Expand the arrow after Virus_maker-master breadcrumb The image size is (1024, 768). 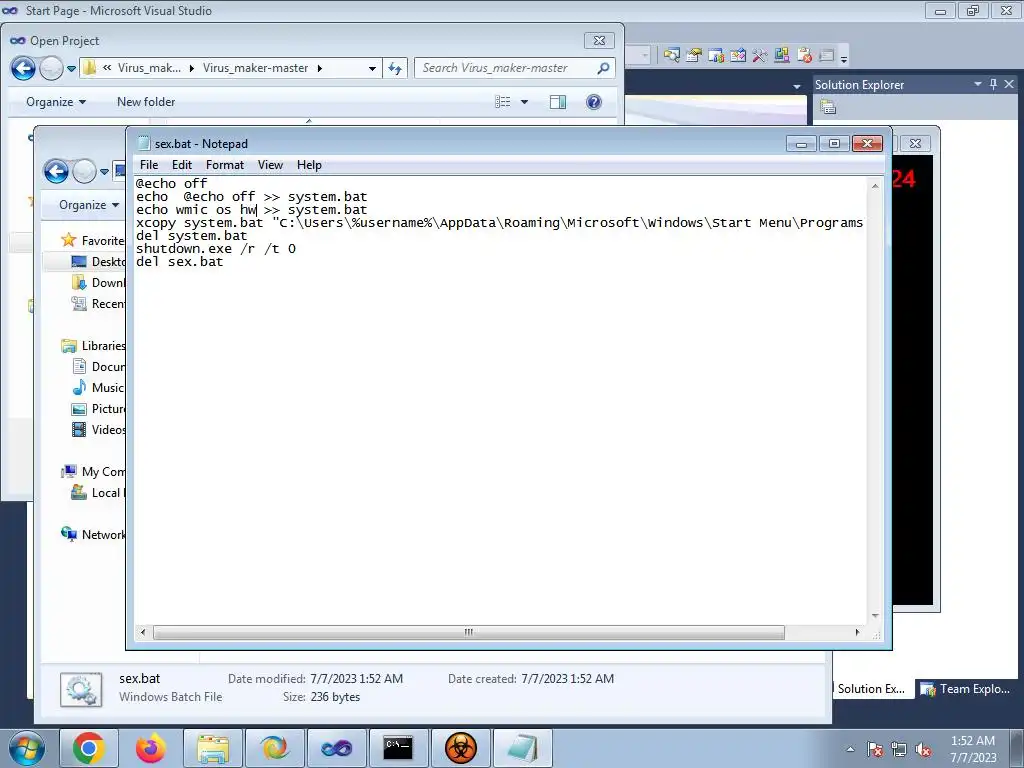coord(319,68)
